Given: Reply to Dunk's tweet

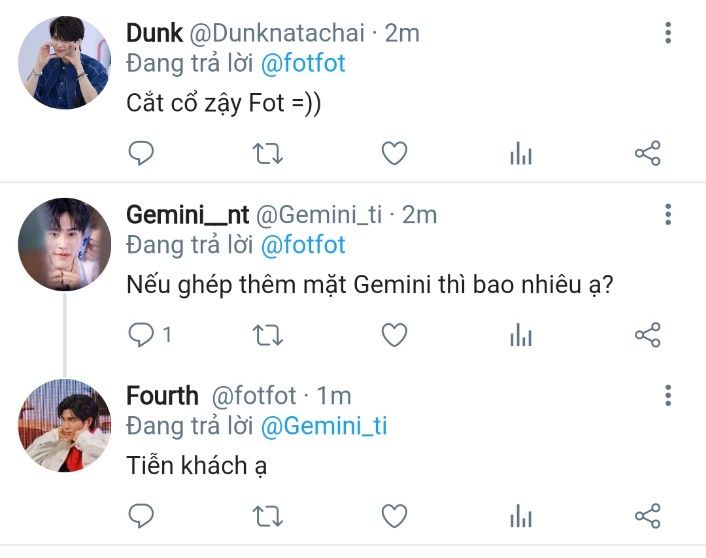Looking at the screenshot, I should coord(141,153).
